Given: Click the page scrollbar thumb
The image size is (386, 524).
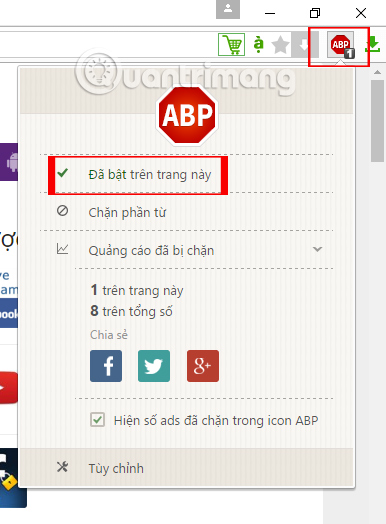Looking at the screenshot, I should (x=378, y=121).
